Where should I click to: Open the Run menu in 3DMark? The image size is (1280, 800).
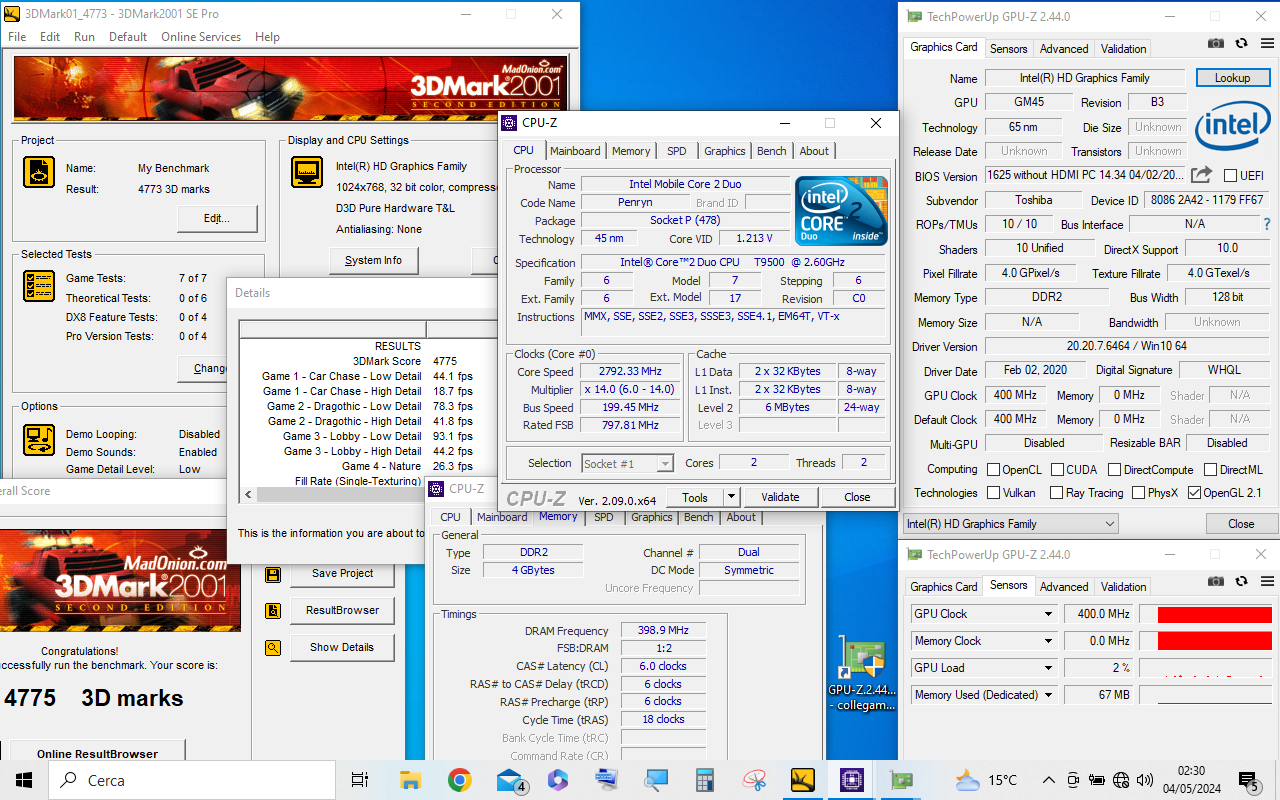84,37
